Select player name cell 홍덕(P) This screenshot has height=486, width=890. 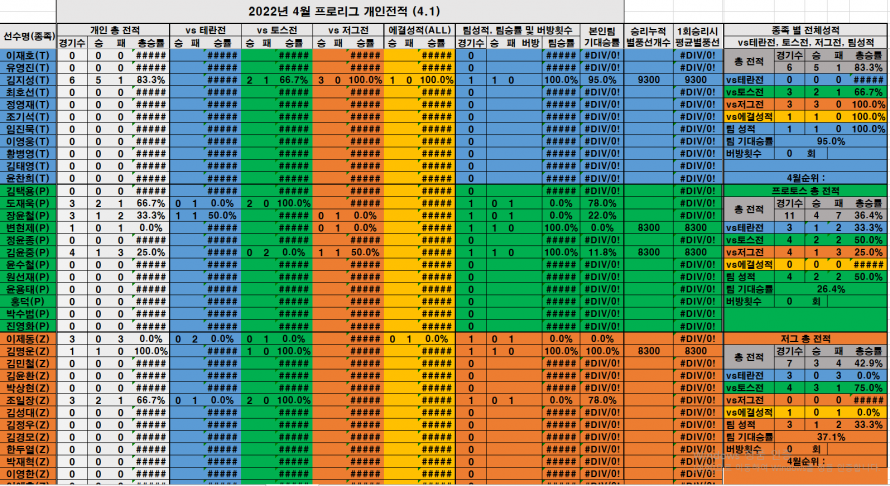pos(28,301)
